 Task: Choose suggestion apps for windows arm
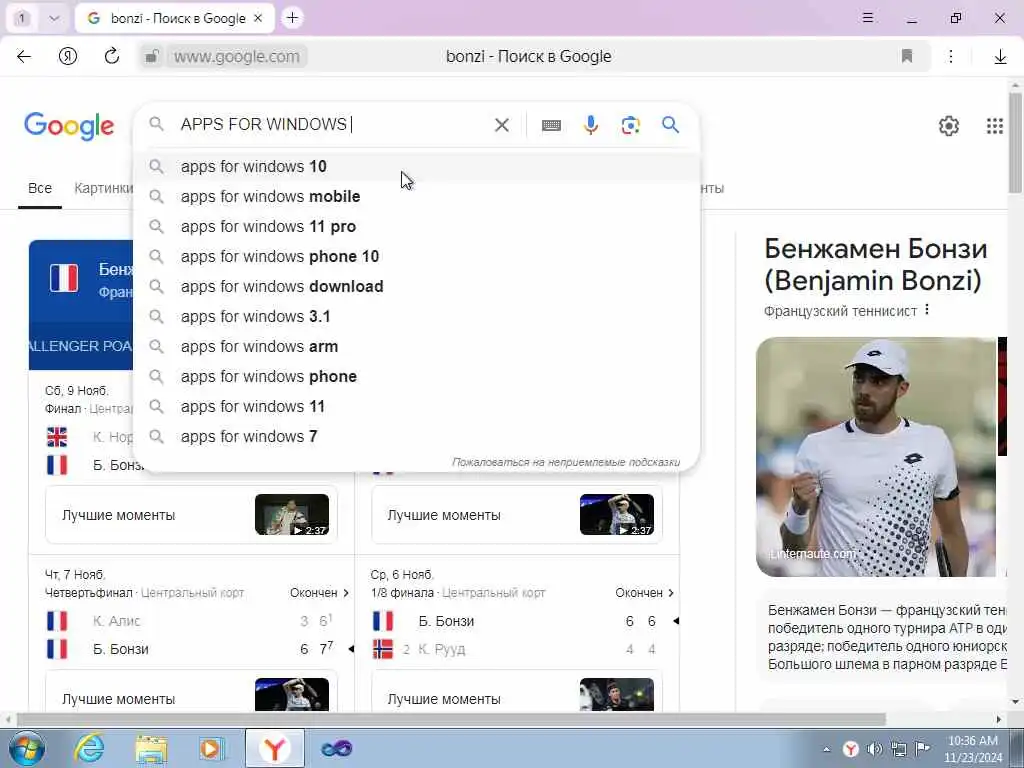pyautogui.click(x=416, y=347)
